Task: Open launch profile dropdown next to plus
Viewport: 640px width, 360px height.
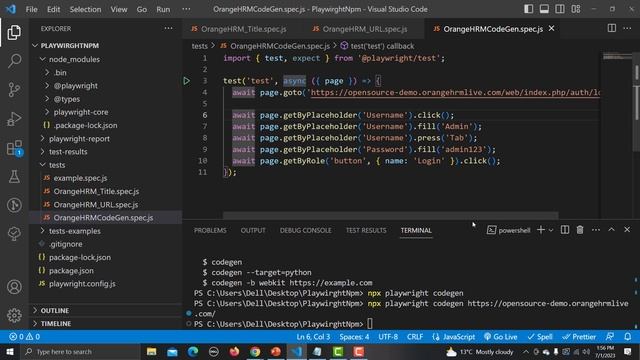Action: click(551, 230)
